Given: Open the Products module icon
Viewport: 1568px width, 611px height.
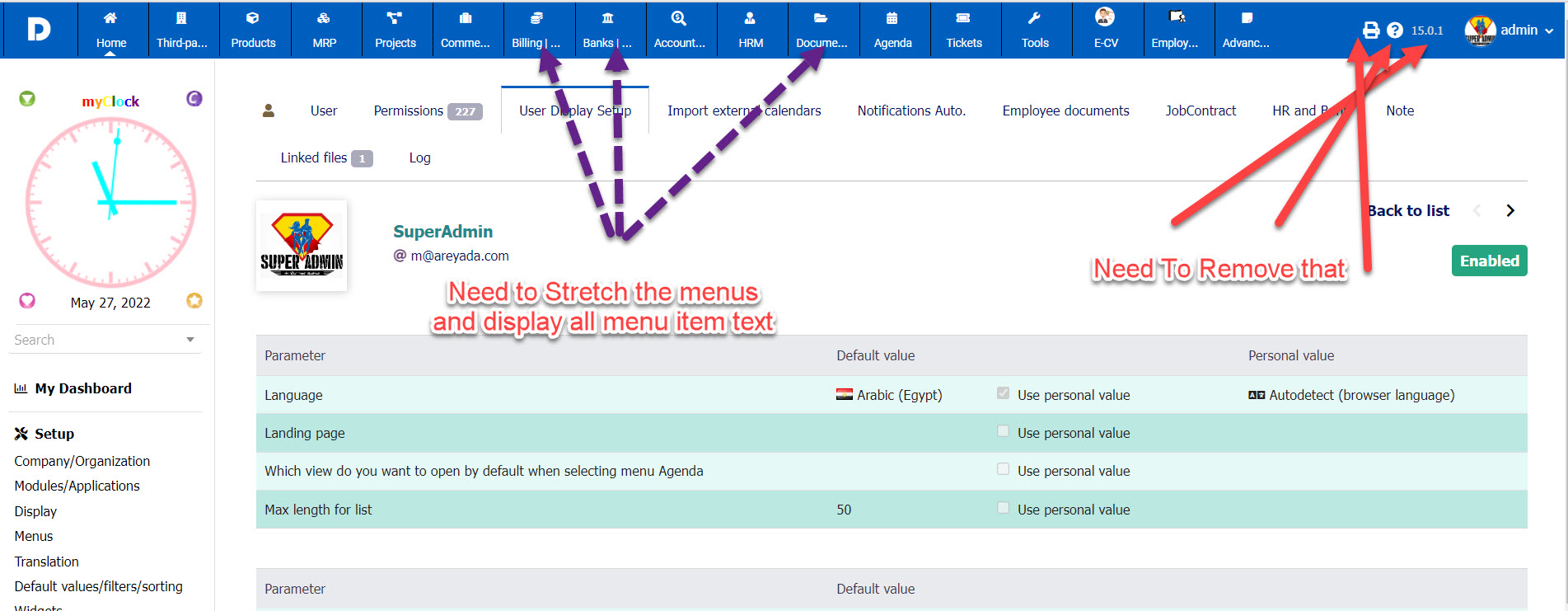Looking at the screenshot, I should 253,19.
